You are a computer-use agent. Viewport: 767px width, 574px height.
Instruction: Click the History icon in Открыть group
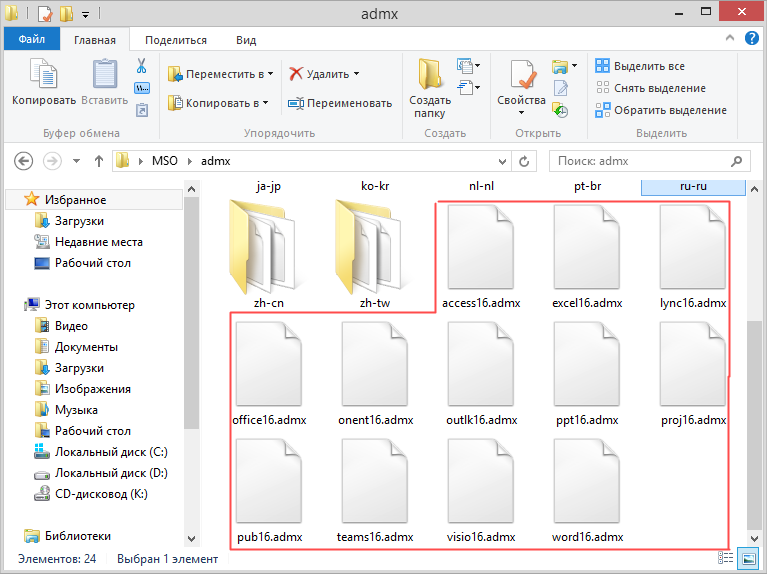560,110
